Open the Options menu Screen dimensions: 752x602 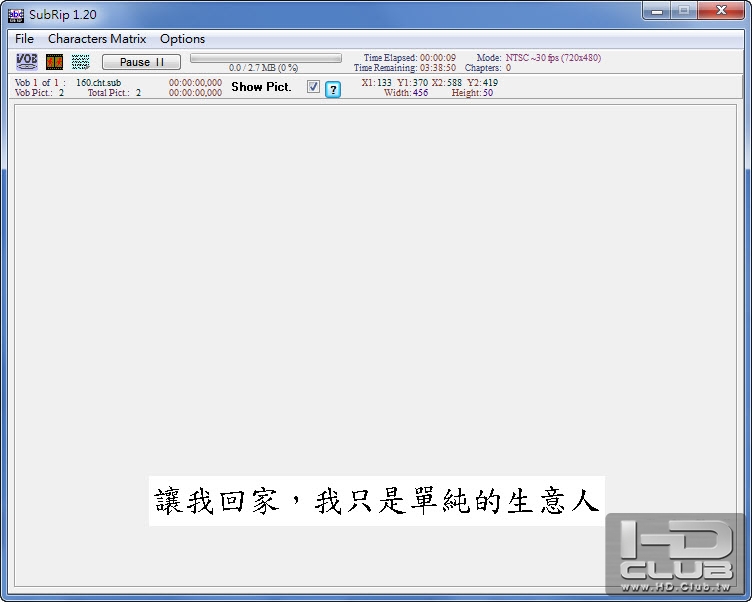(182, 39)
